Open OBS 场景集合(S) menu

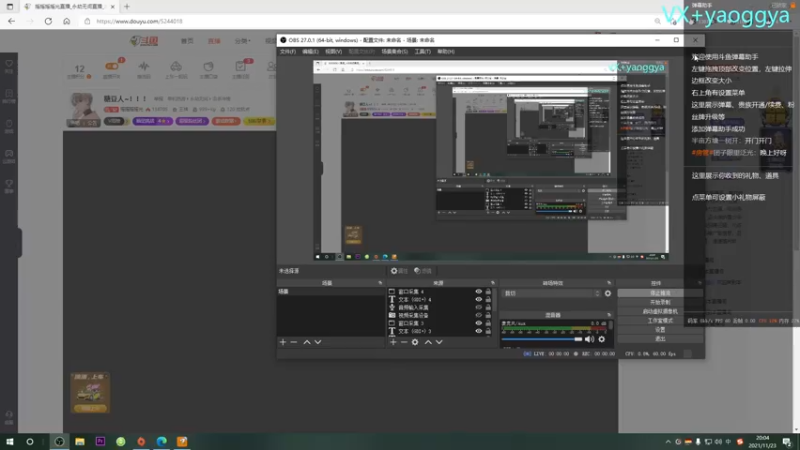pos(394,52)
